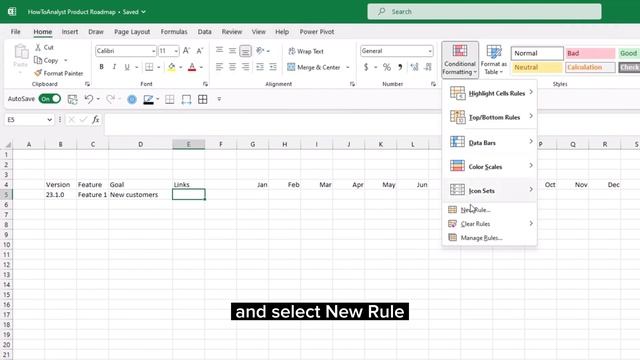Click the Copy icon in Clipboard
The image size is (640, 360).
tap(38, 60)
